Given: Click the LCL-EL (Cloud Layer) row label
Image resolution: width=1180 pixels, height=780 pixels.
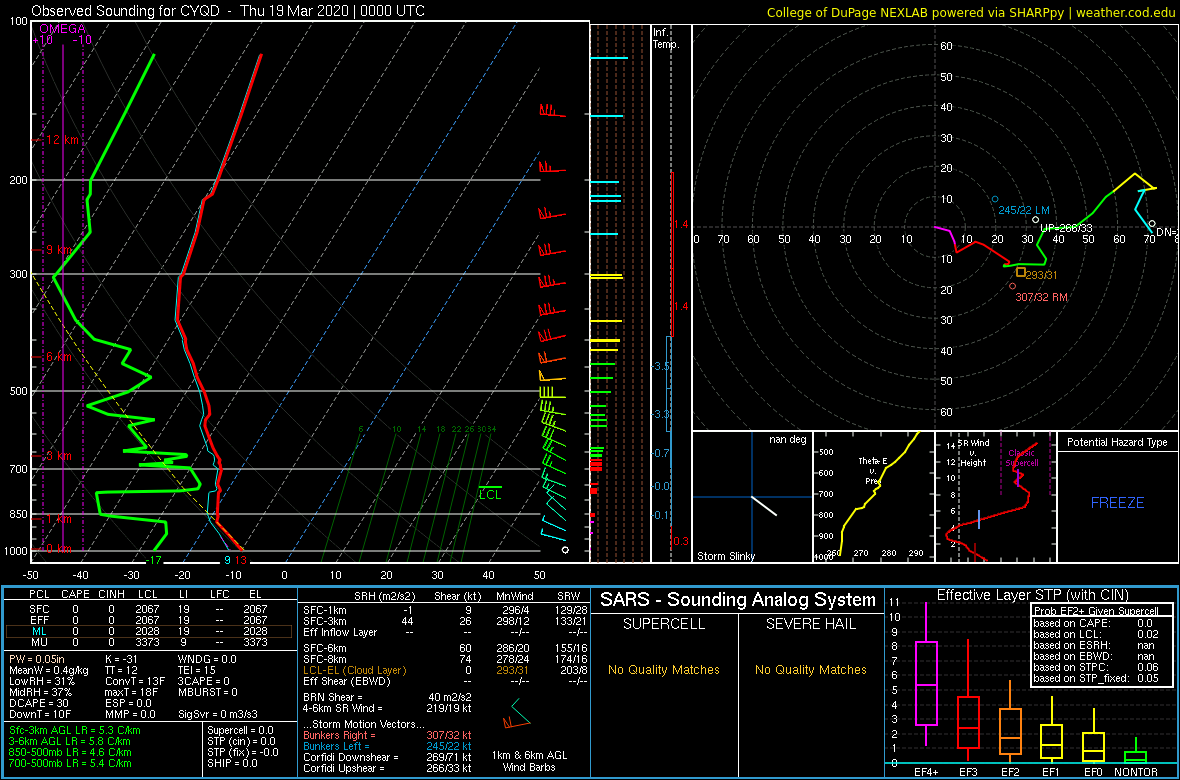Looking at the screenshot, I should coord(356,670).
